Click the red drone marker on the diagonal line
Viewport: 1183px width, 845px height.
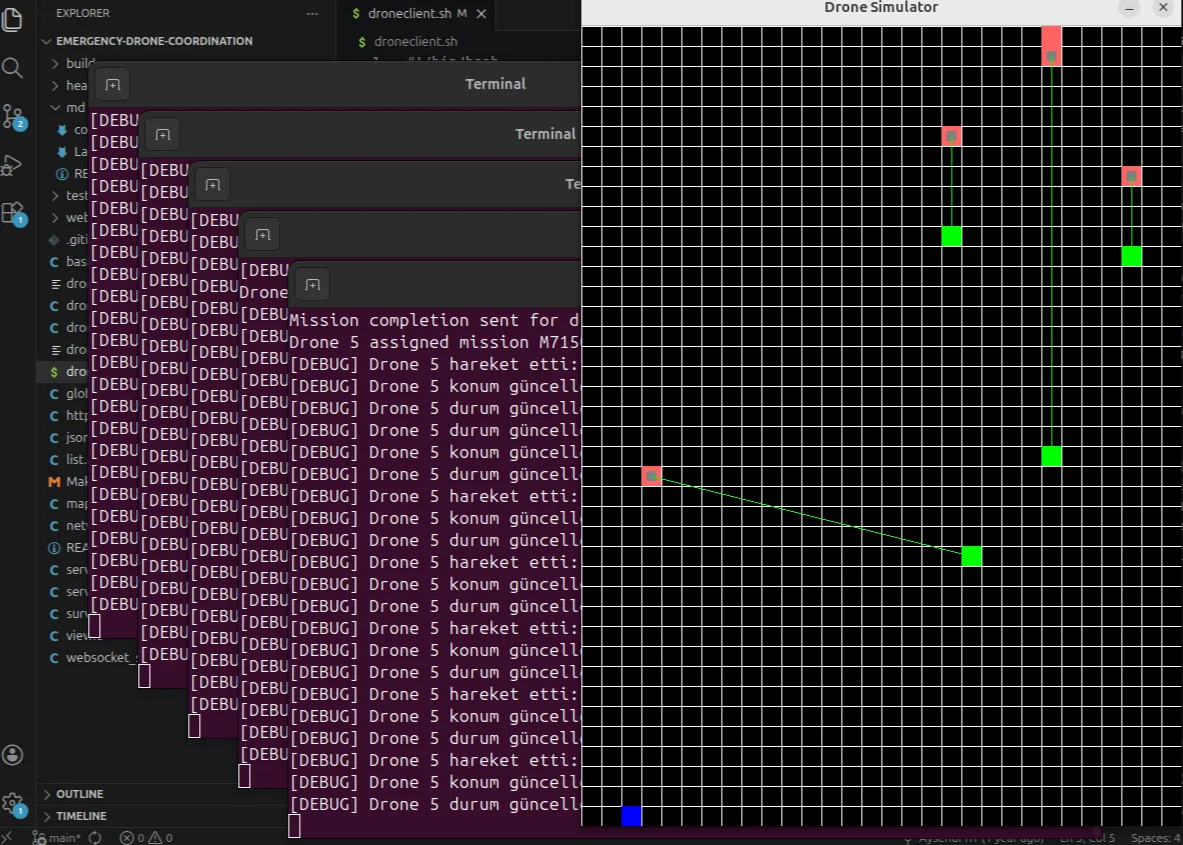(x=652, y=476)
